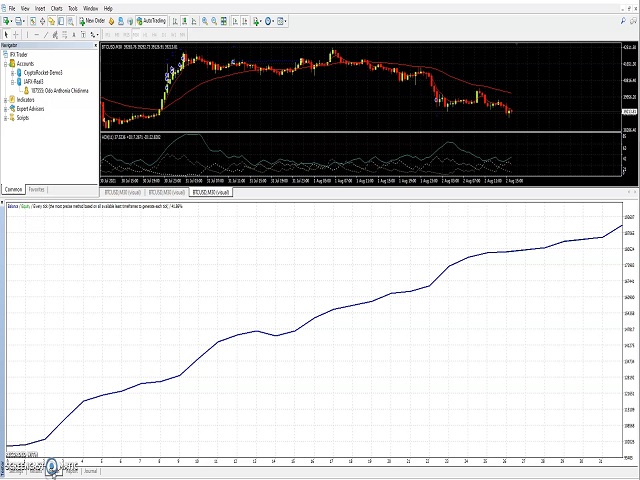Toggle chart auto scroll icon
640x480 pixels.
click(x=235, y=21)
